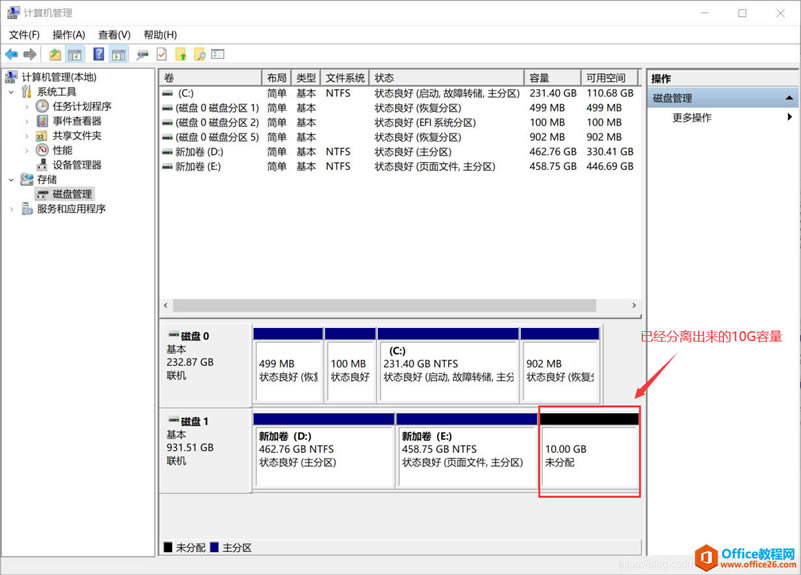Sort by the 可用空间 column header
801x575 pixels.
point(610,78)
